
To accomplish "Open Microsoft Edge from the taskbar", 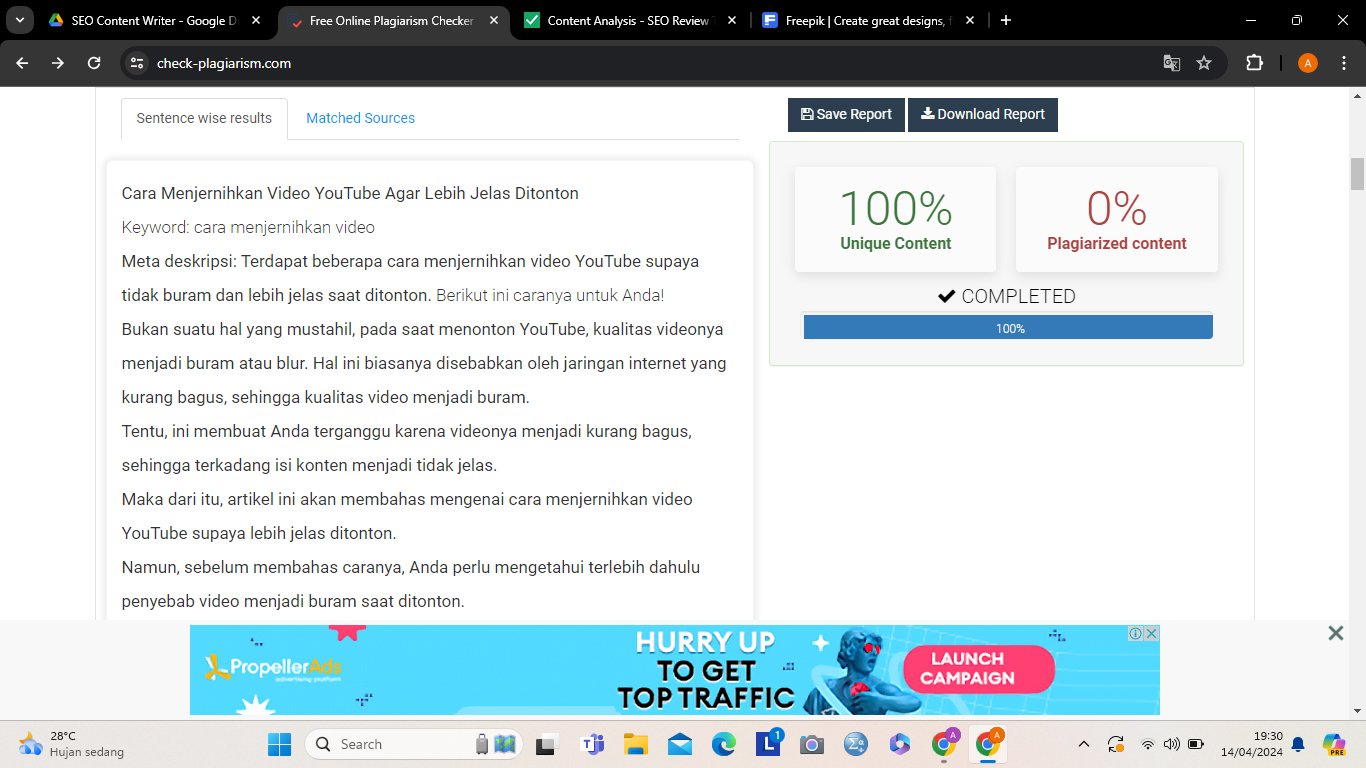I will 723,744.
